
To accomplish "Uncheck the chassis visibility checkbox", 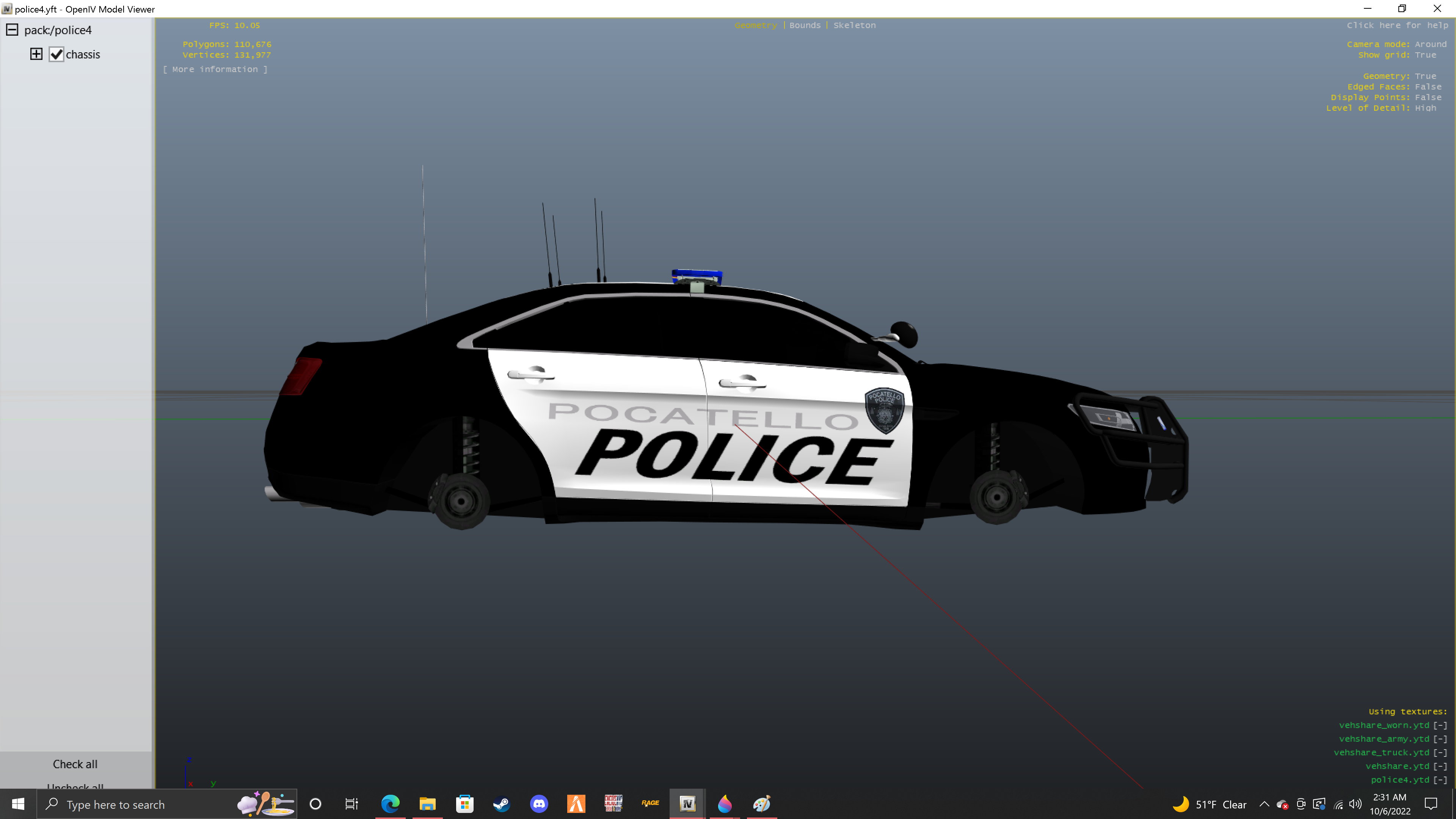I will tap(56, 54).
